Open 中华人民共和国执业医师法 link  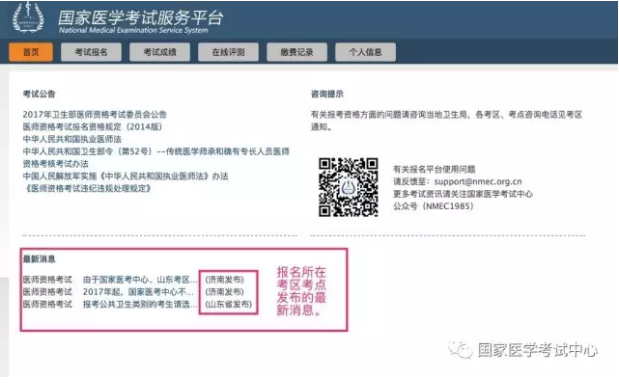pos(72,139)
